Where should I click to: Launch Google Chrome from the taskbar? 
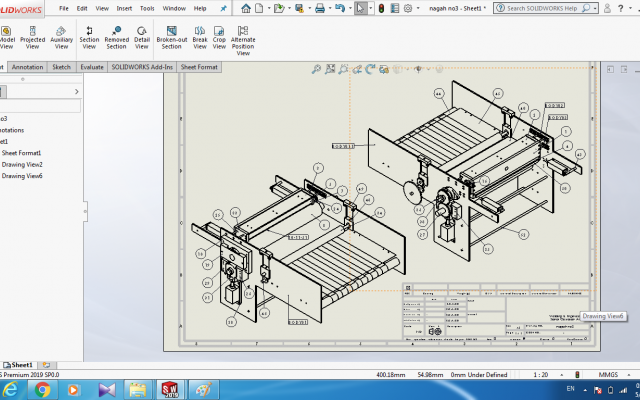[42, 390]
